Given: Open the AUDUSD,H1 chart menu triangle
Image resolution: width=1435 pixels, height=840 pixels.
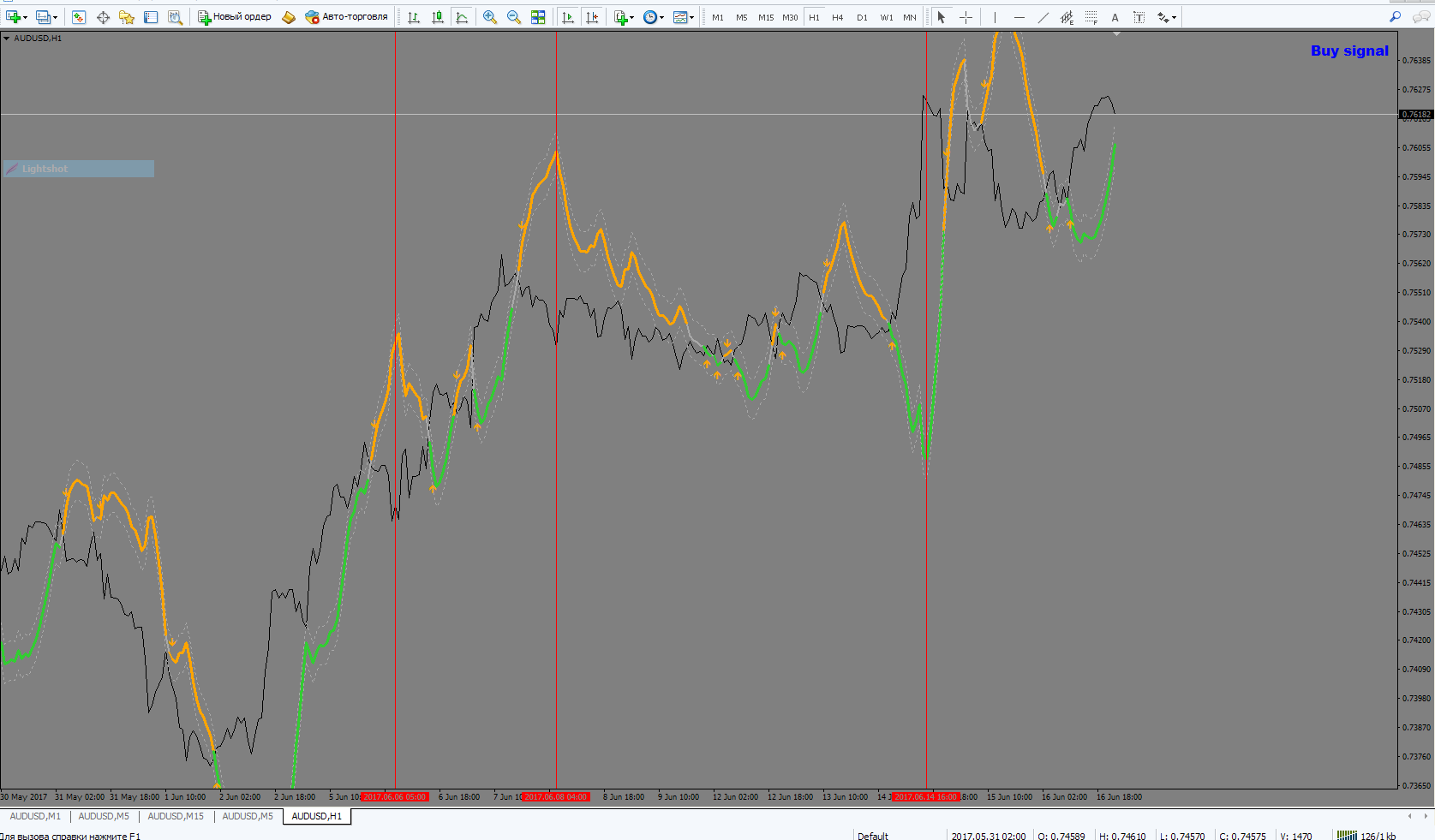Looking at the screenshot, I should pyautogui.click(x=7, y=39).
